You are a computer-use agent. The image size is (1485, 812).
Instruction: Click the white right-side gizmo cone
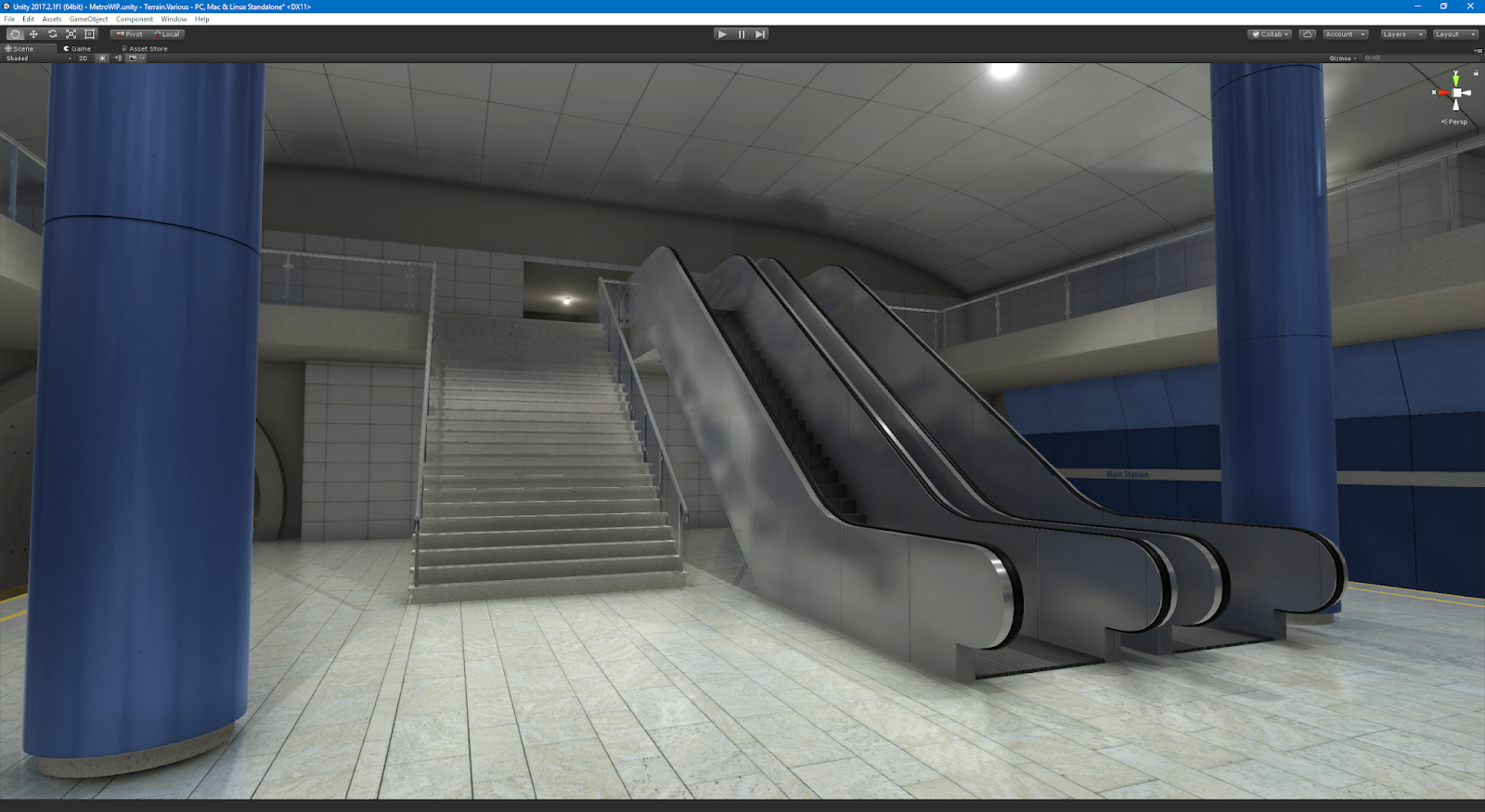(1467, 93)
